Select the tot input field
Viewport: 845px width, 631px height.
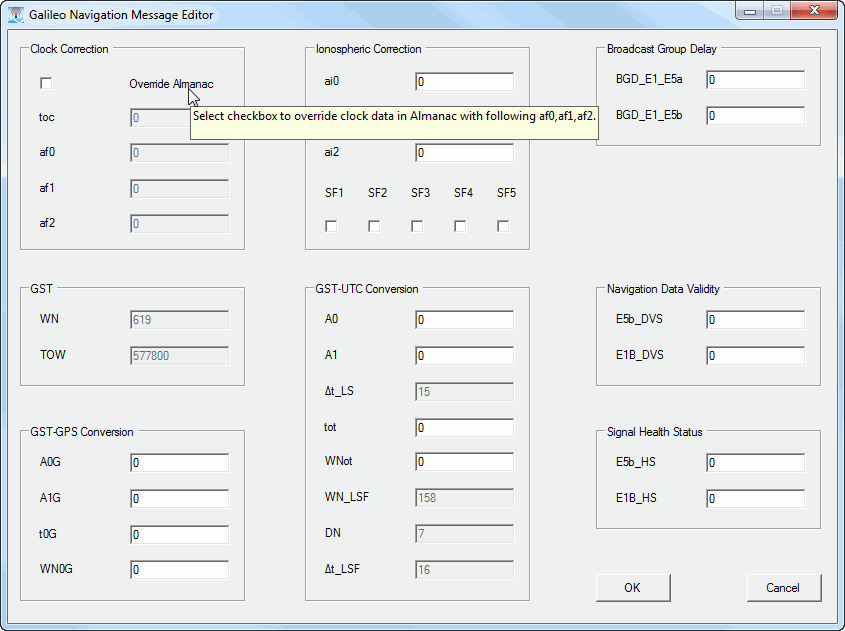[465, 428]
